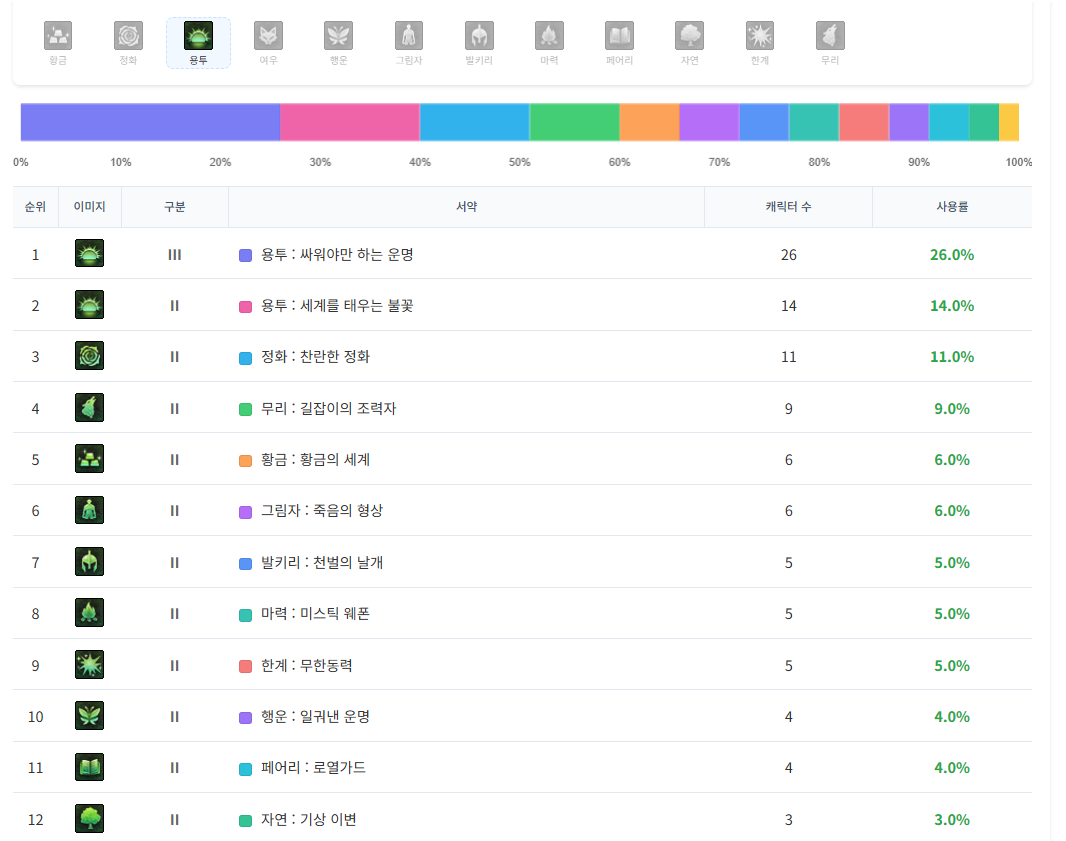
Task: Click the selected 용투 filter icon
Action: [x=198, y=37]
